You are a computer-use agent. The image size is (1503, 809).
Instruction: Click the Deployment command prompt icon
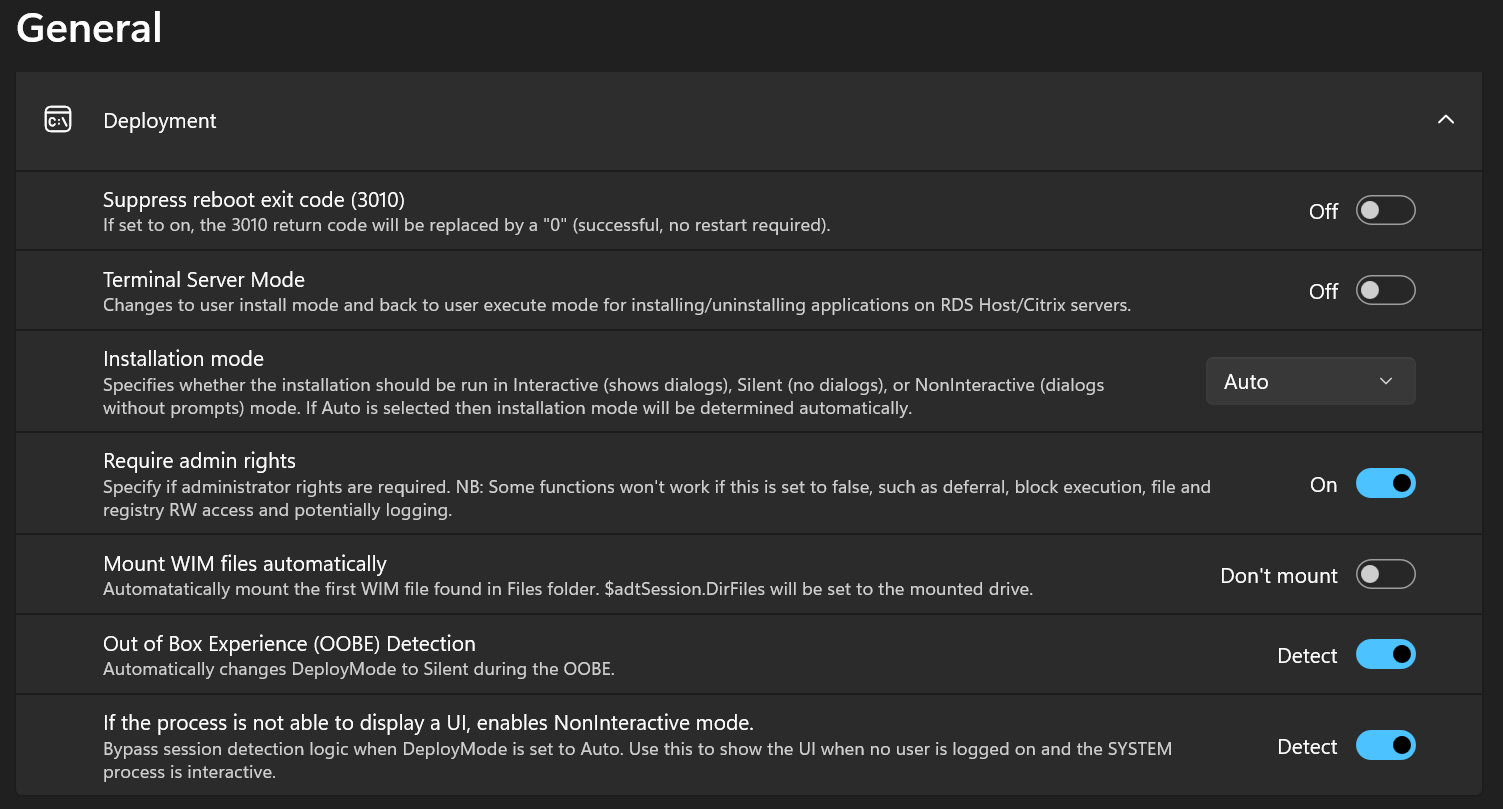pyautogui.click(x=58, y=120)
